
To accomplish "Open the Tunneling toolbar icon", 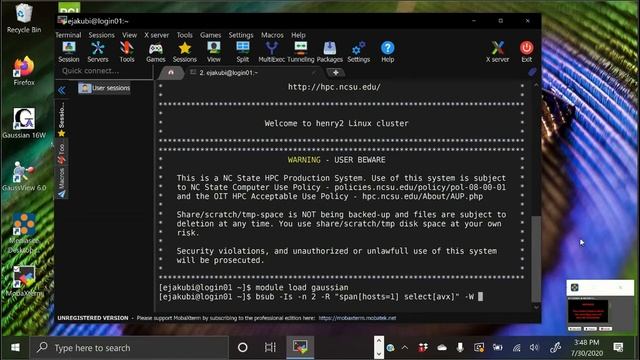I will (301, 52).
